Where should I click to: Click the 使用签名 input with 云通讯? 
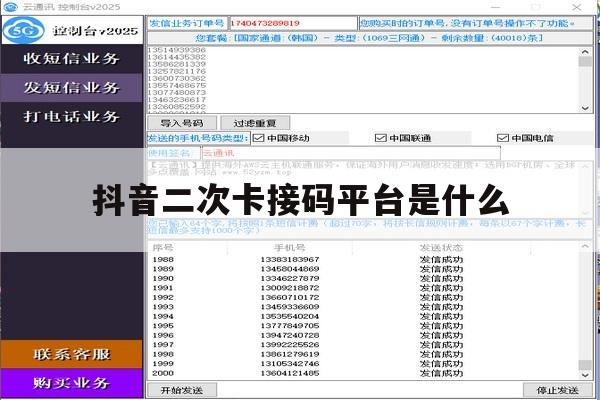(x=351, y=153)
